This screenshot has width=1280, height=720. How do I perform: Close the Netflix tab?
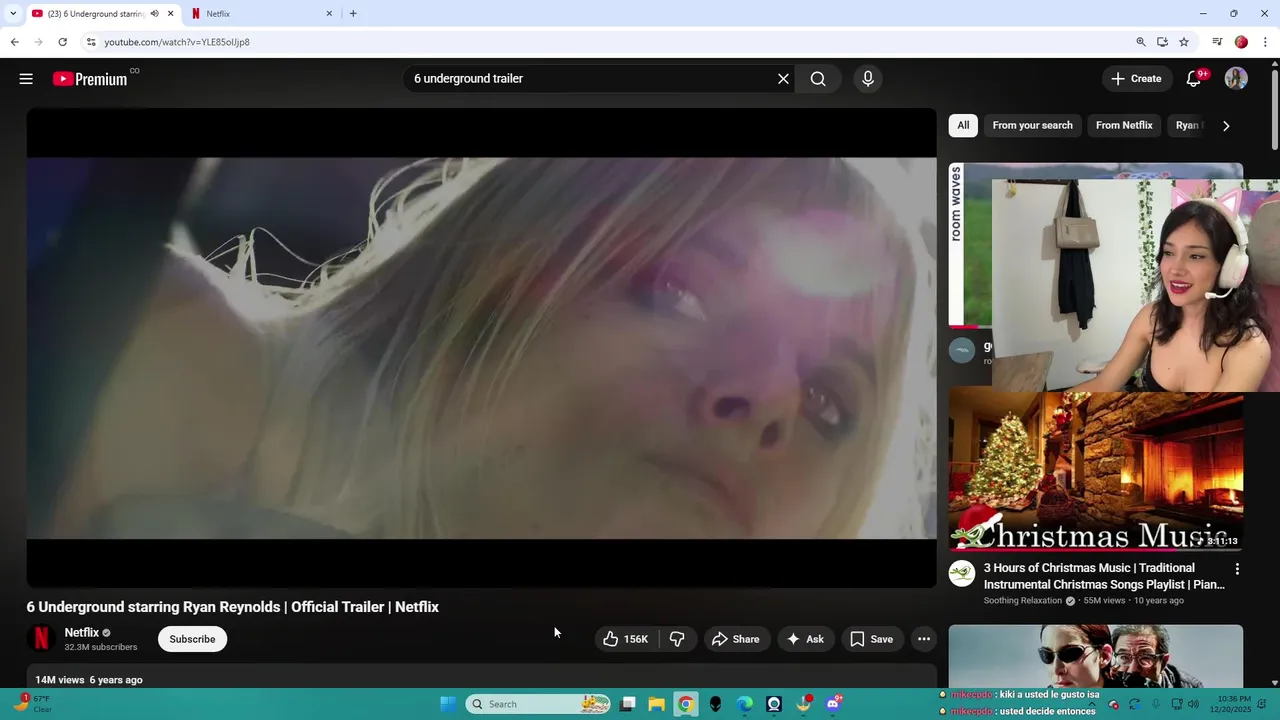[329, 14]
